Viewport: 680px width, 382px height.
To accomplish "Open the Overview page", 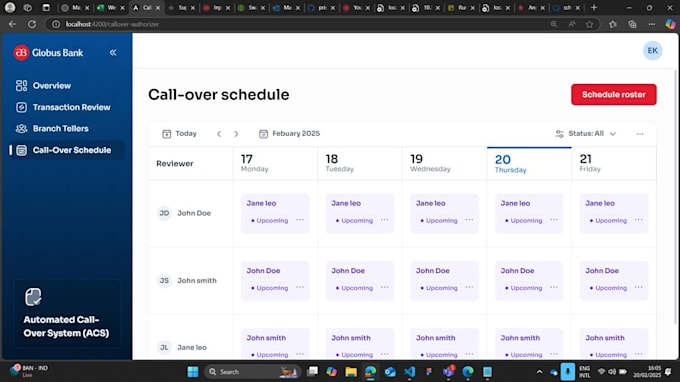I will click(x=43, y=85).
